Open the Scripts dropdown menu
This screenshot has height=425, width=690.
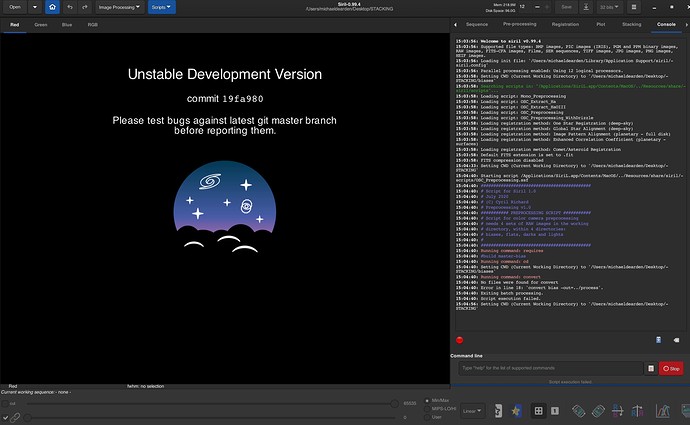(x=162, y=7)
